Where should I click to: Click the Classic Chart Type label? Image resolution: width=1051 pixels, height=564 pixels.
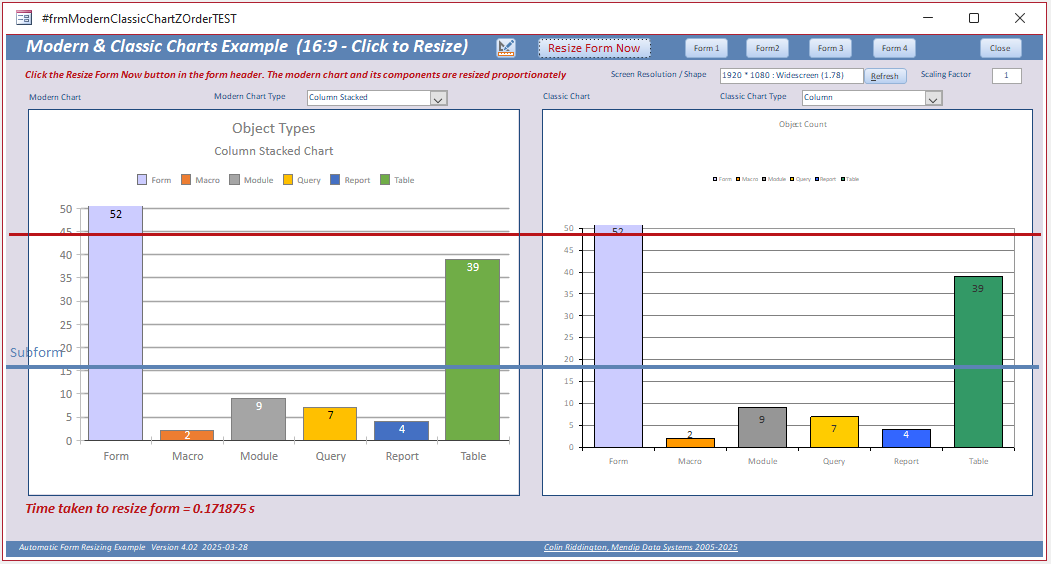coord(753,97)
